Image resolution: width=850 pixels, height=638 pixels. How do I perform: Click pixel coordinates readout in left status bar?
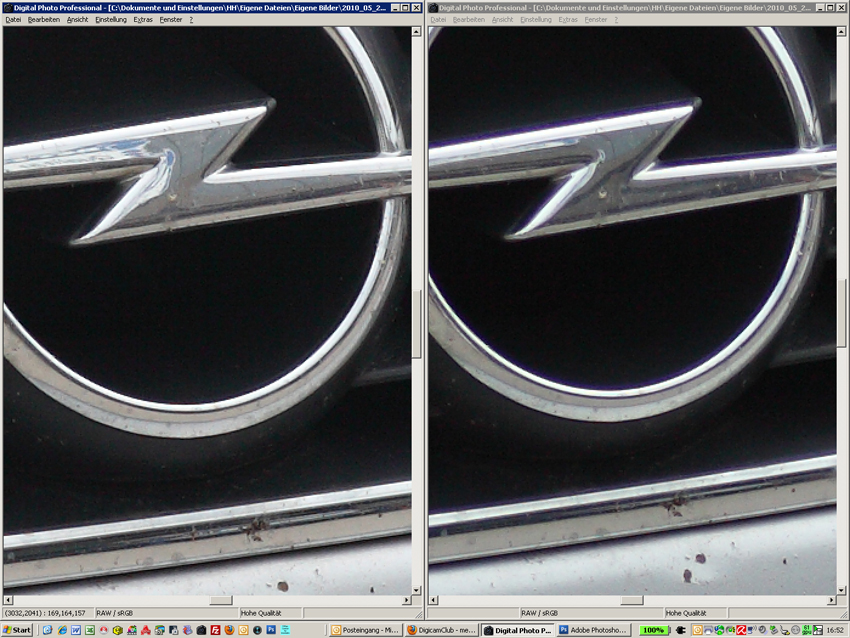click(45, 613)
